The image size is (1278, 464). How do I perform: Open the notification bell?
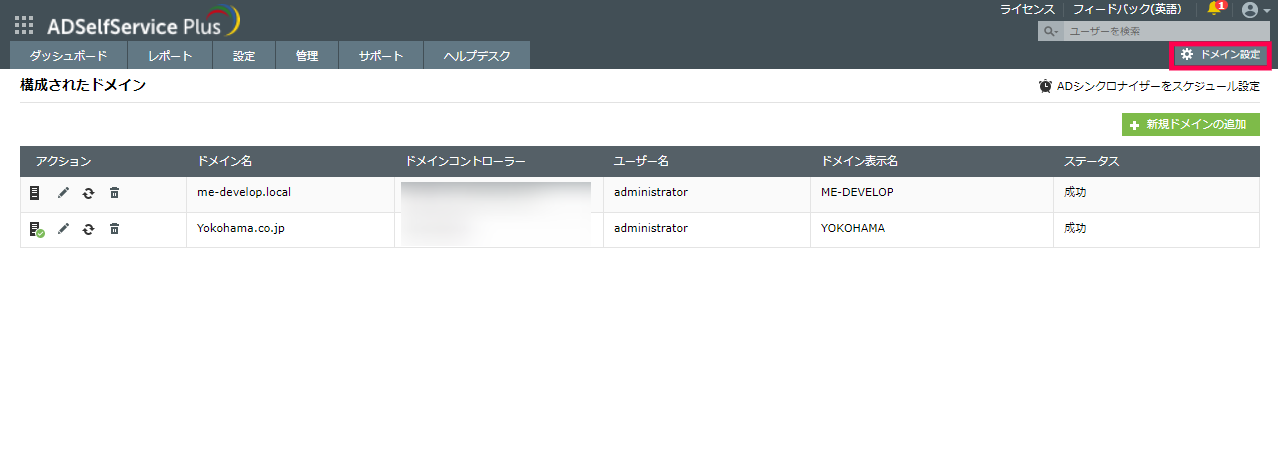tap(1215, 9)
